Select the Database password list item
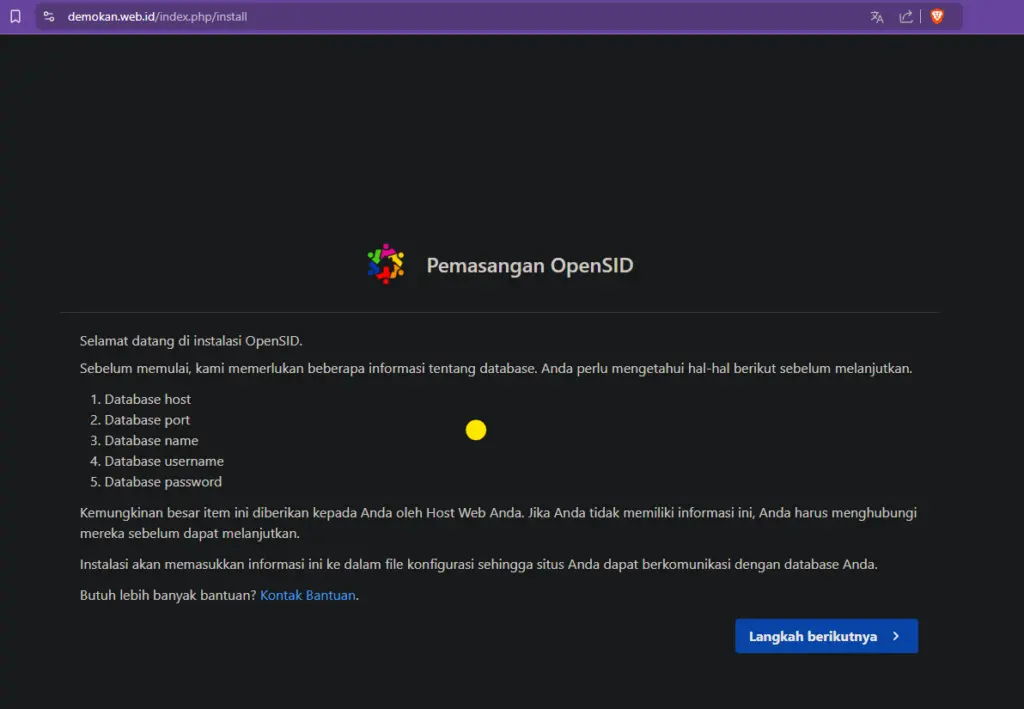The width and height of the screenshot is (1024, 709). coord(160,481)
